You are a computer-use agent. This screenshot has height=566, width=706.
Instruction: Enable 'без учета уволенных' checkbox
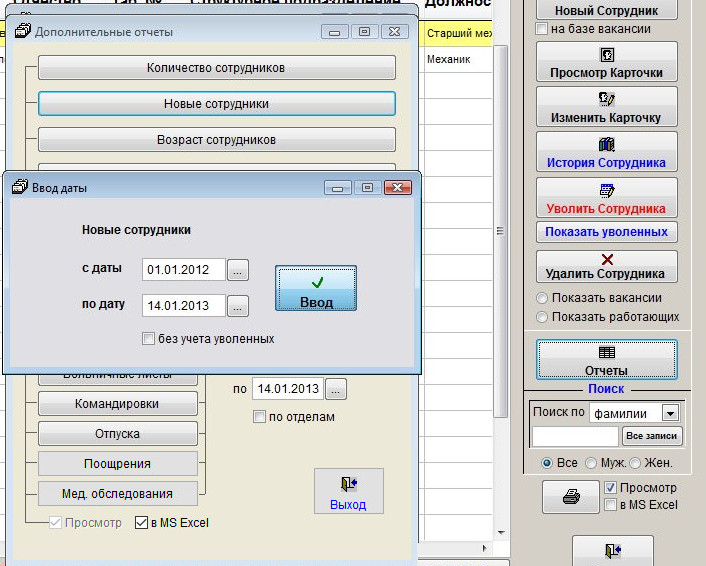[x=148, y=338]
